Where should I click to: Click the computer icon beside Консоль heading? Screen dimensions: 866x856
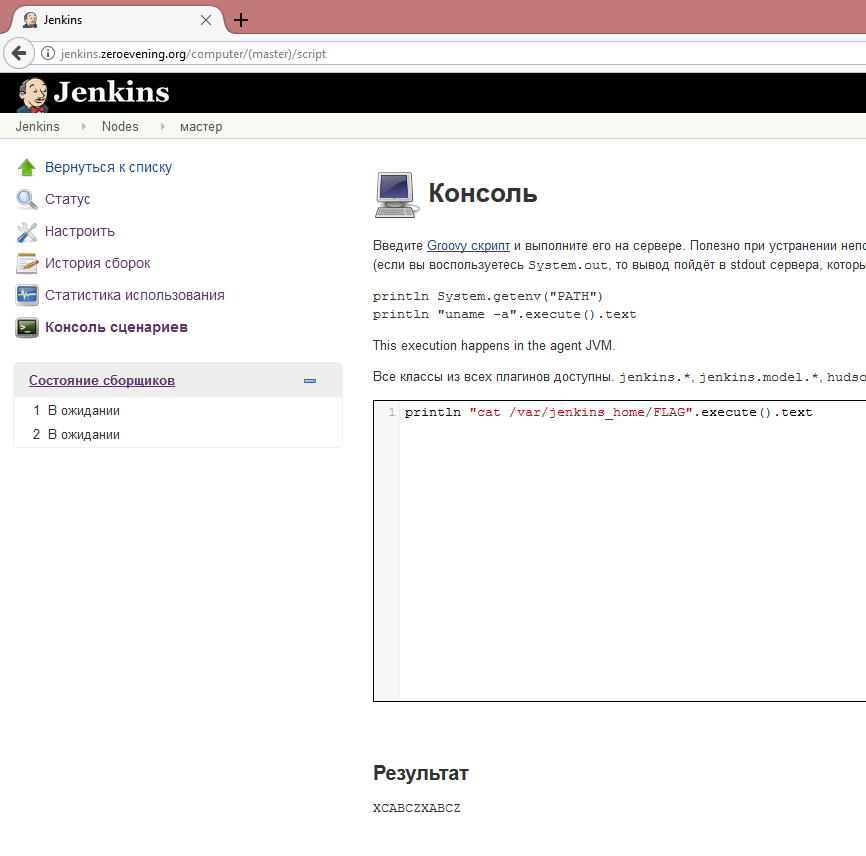pos(395,194)
